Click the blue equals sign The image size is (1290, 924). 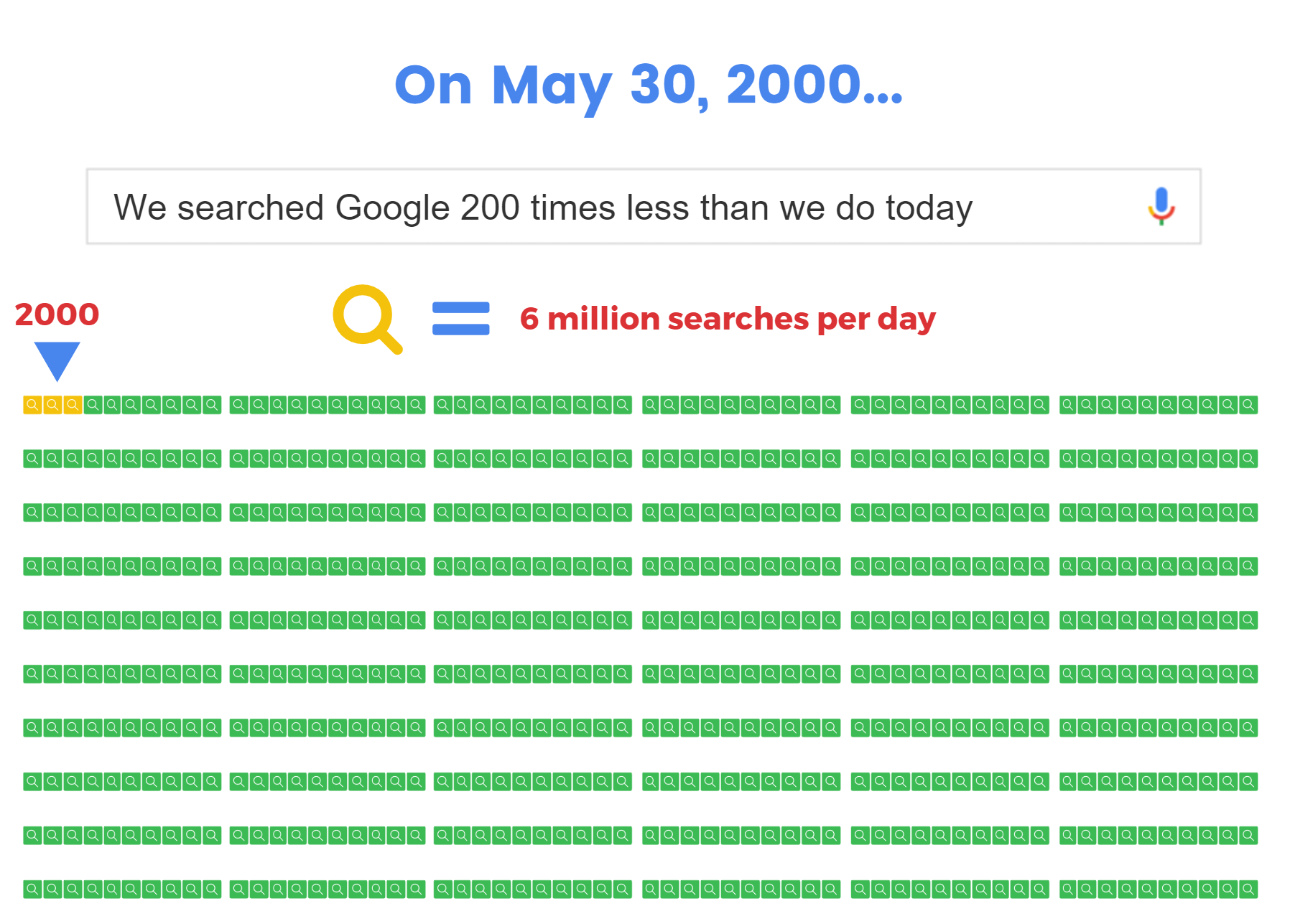point(460,318)
